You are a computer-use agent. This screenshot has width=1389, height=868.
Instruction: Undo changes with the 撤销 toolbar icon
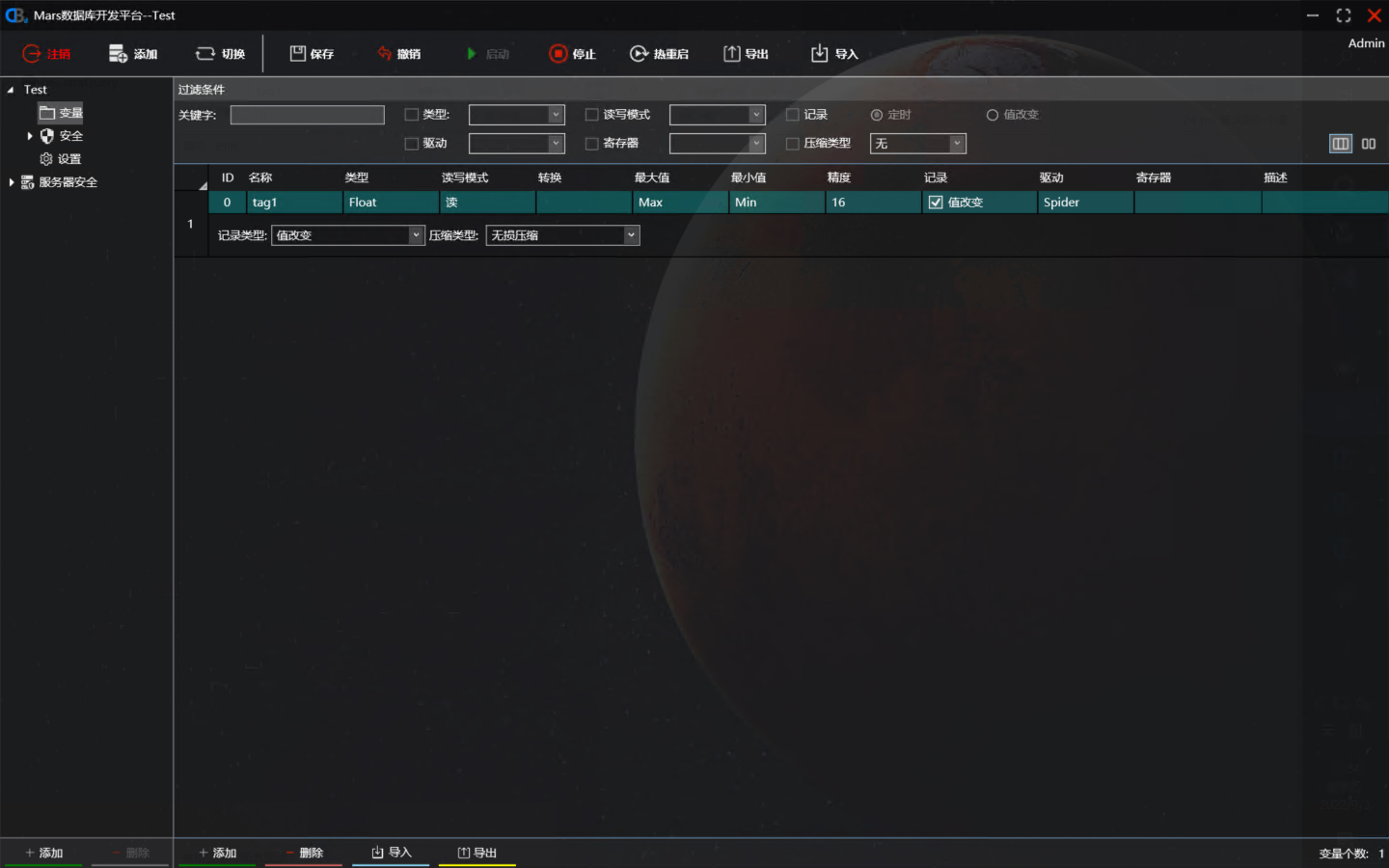pyautogui.click(x=385, y=54)
